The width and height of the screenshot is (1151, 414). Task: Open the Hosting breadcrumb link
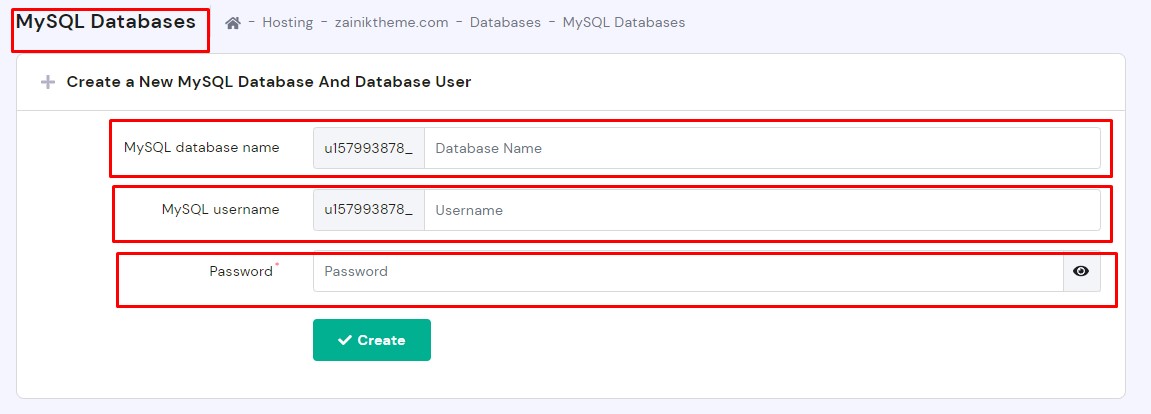287,22
